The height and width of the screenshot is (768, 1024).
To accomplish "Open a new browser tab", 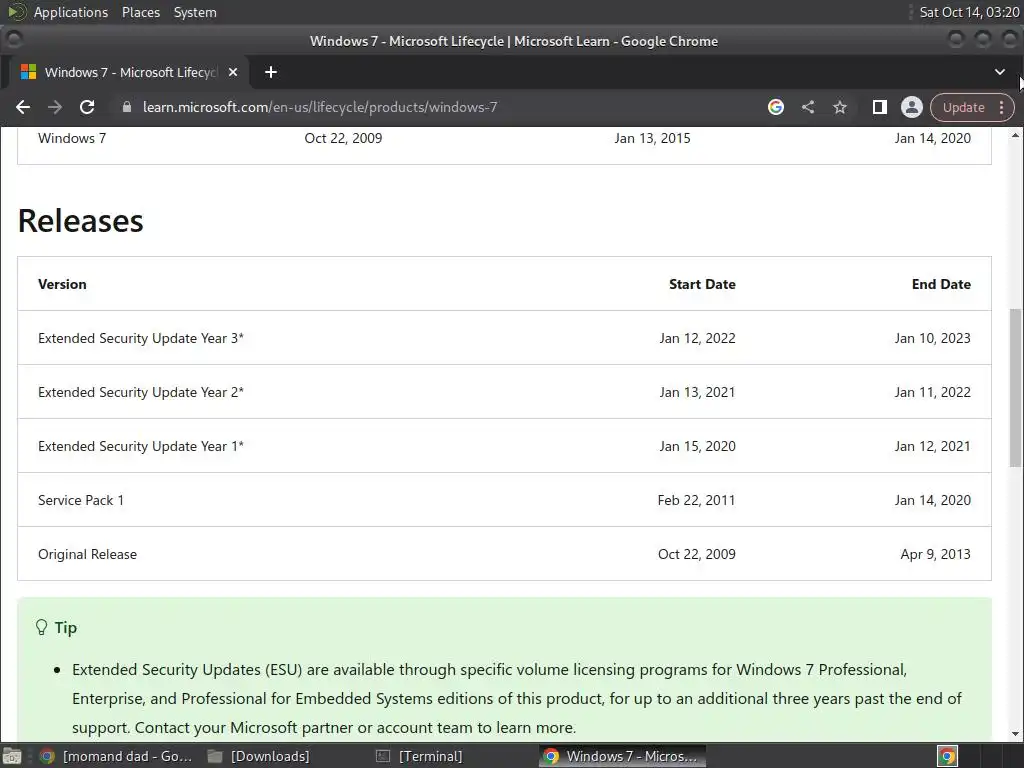I will click(x=270, y=72).
